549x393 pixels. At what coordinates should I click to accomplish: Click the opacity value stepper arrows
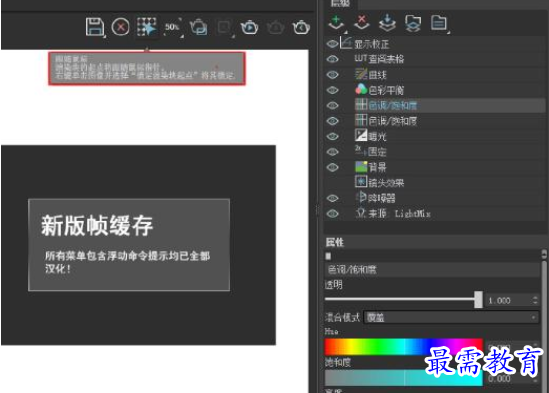click(535, 300)
